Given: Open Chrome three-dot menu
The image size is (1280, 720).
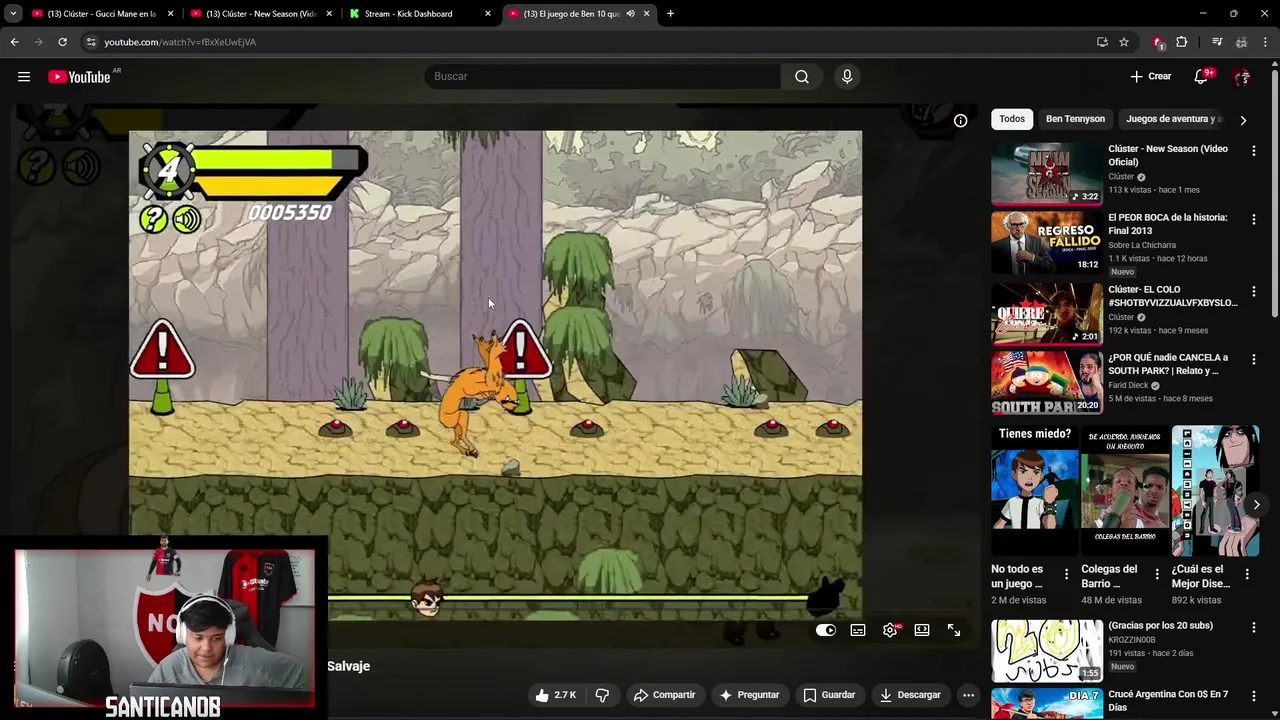Looking at the screenshot, I should click(1266, 42).
